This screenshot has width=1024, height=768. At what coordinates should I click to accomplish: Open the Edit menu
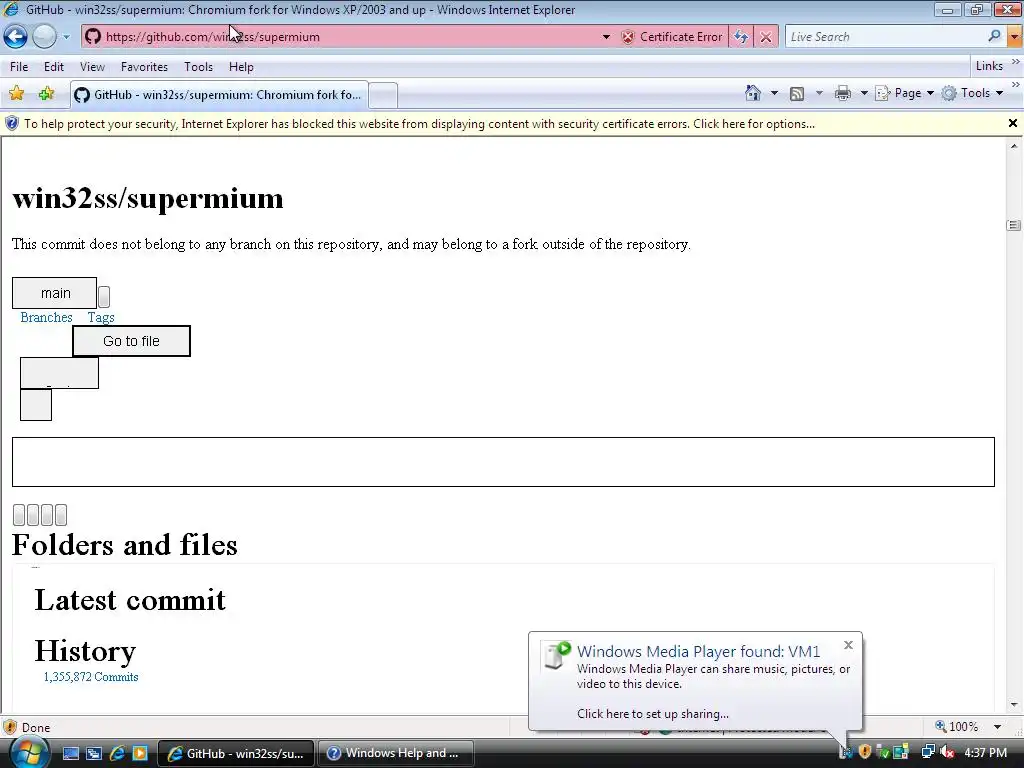(54, 67)
